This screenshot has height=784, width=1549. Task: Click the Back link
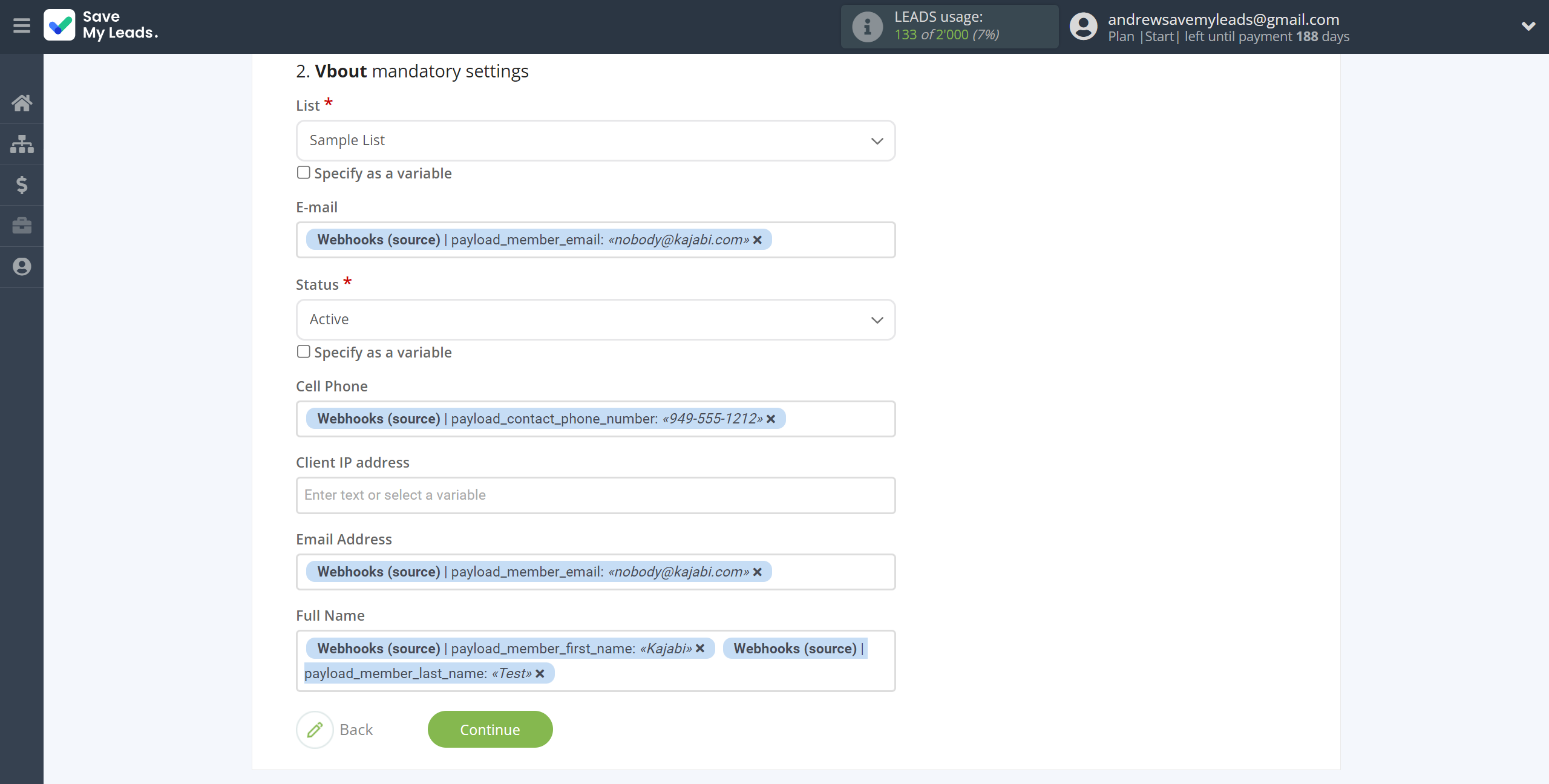click(356, 730)
